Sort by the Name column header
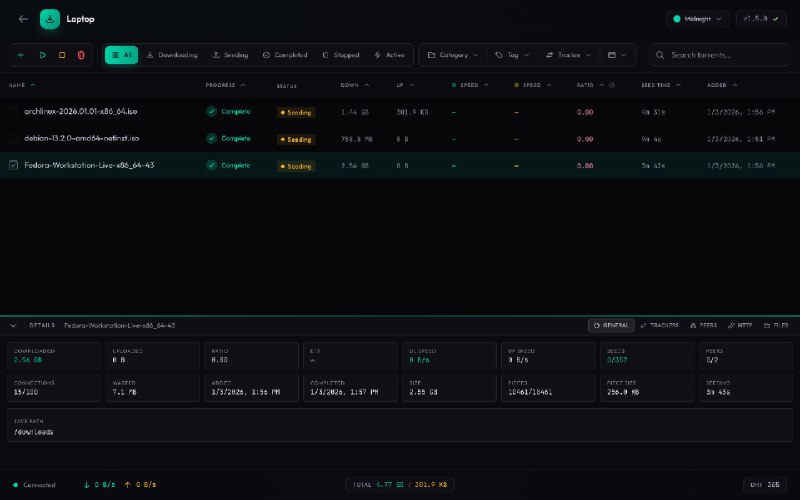The width and height of the screenshot is (800, 500). pos(22,85)
